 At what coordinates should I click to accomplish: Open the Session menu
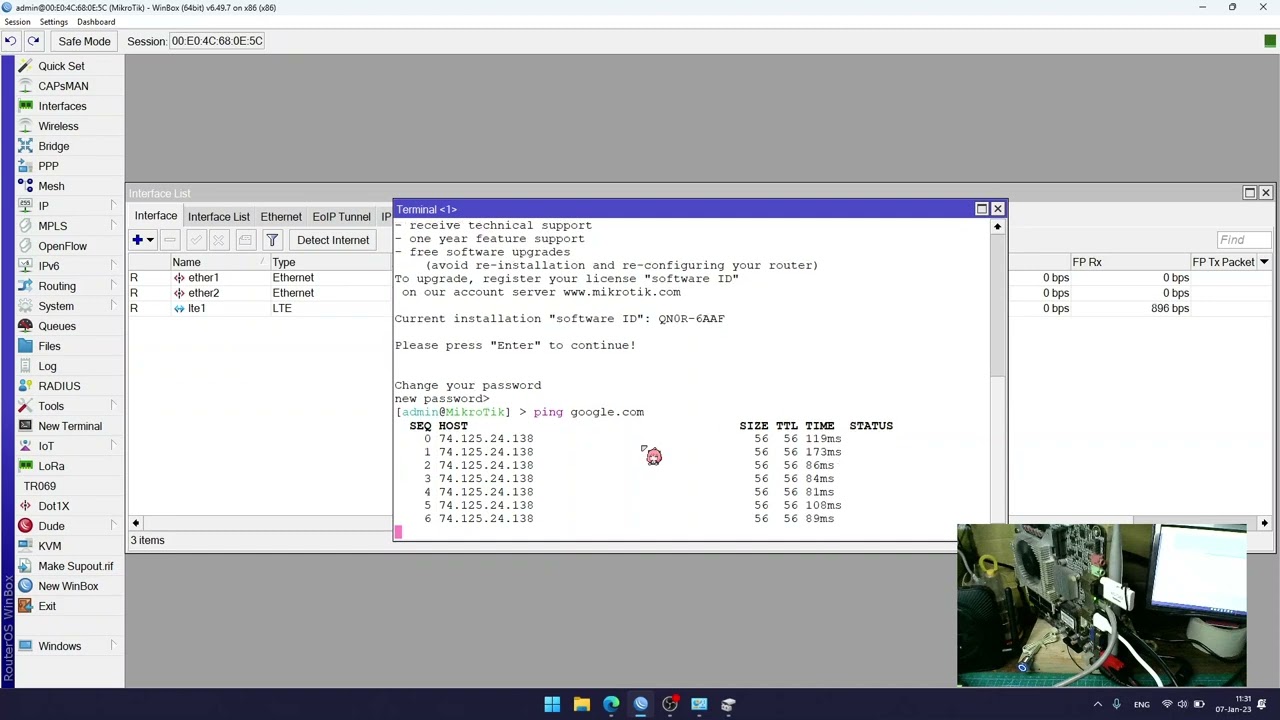click(17, 22)
